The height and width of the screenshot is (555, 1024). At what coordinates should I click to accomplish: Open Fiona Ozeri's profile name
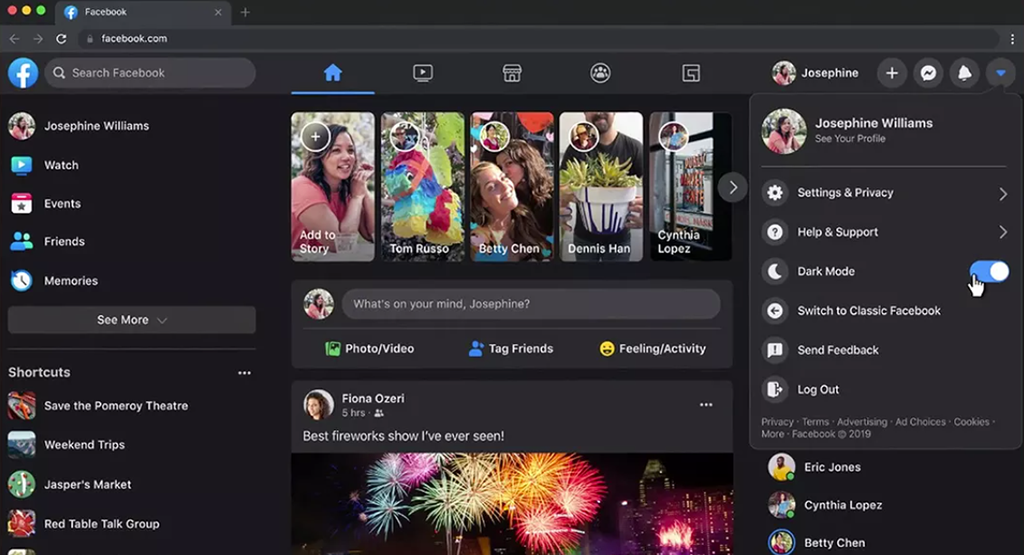[x=373, y=398]
